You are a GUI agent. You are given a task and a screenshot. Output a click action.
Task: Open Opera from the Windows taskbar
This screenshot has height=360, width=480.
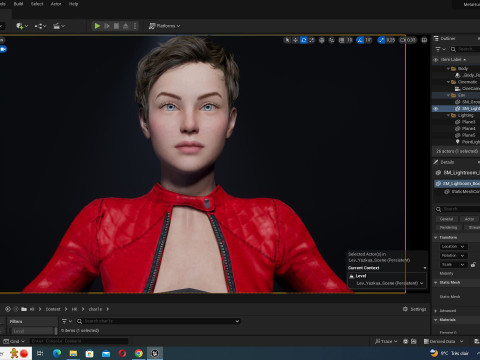coord(122,353)
